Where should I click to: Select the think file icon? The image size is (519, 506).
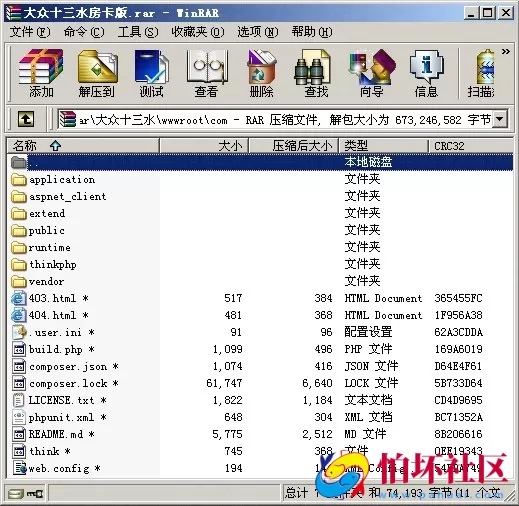click(19, 451)
